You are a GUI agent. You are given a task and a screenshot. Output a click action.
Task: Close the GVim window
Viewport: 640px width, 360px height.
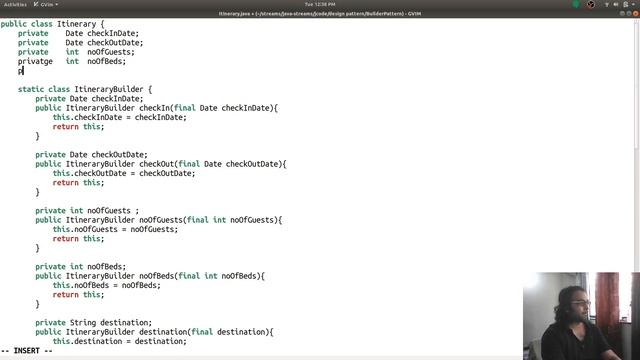pyautogui.click(x=636, y=13)
